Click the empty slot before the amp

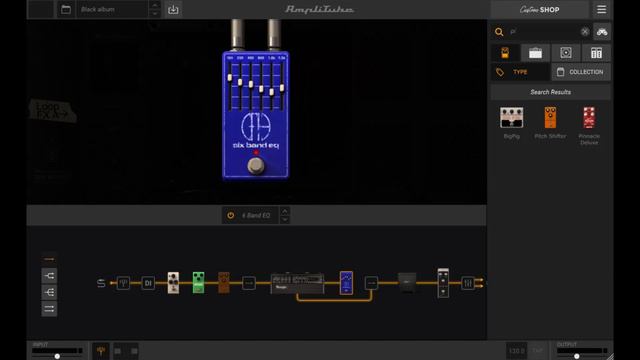tap(249, 283)
